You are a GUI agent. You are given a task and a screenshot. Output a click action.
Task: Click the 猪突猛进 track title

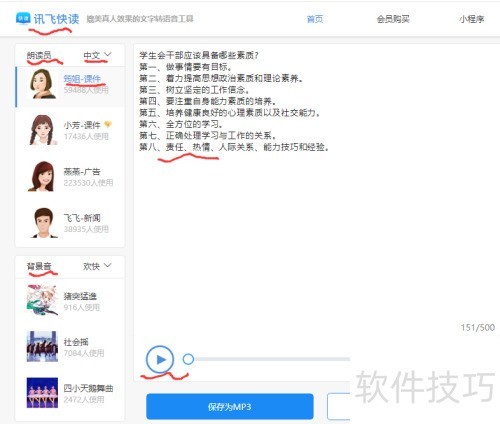[80, 296]
